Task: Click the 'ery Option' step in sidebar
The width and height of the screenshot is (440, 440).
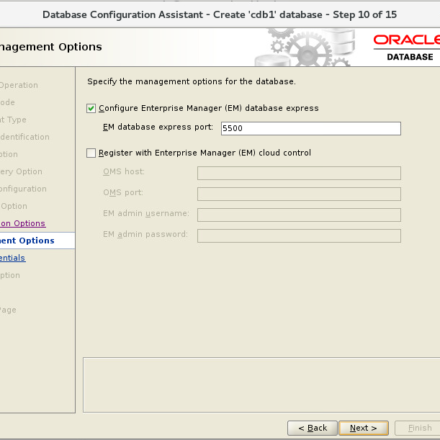Action: tap(21, 172)
